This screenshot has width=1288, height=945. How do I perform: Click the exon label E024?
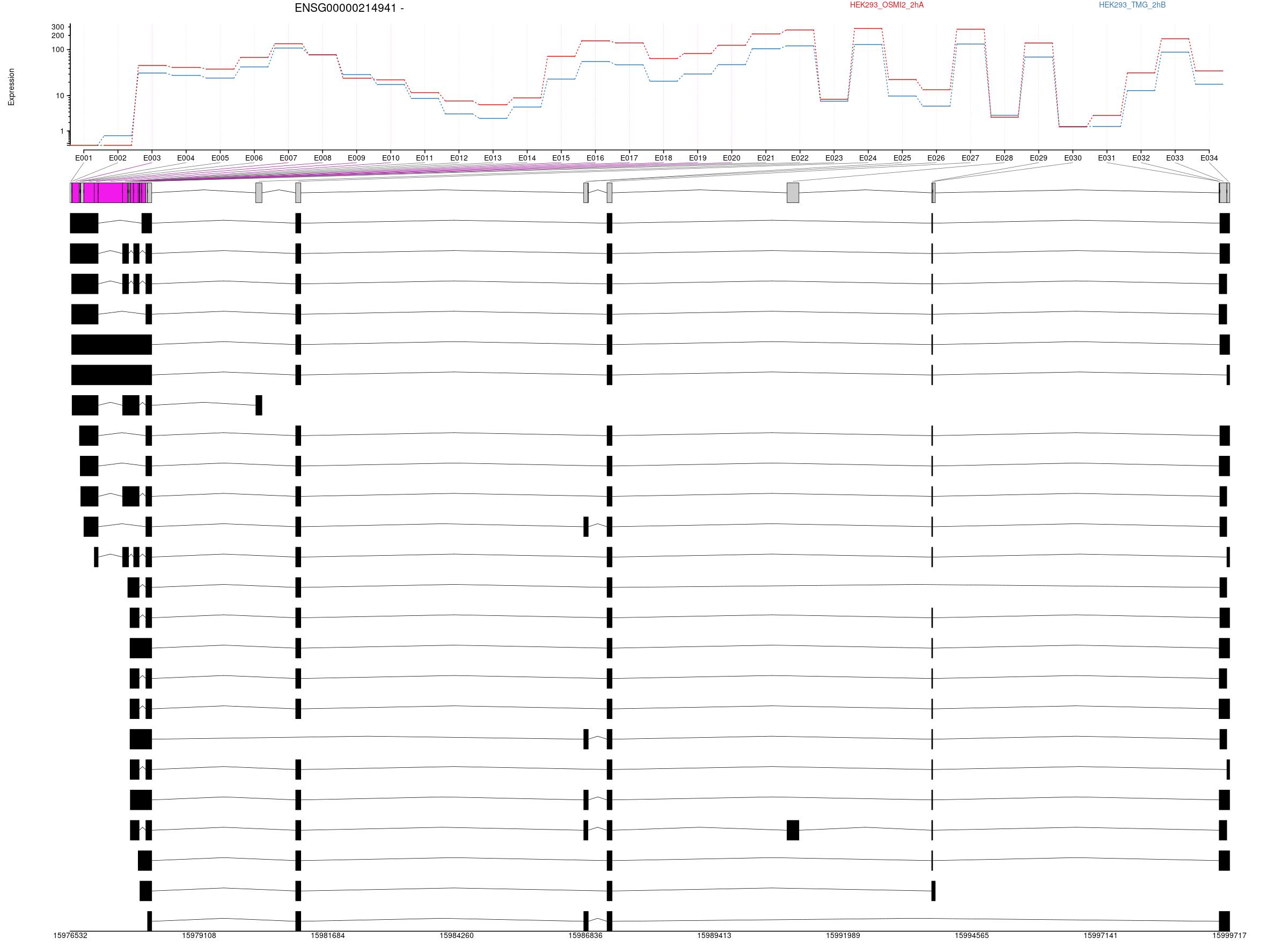click(868, 158)
